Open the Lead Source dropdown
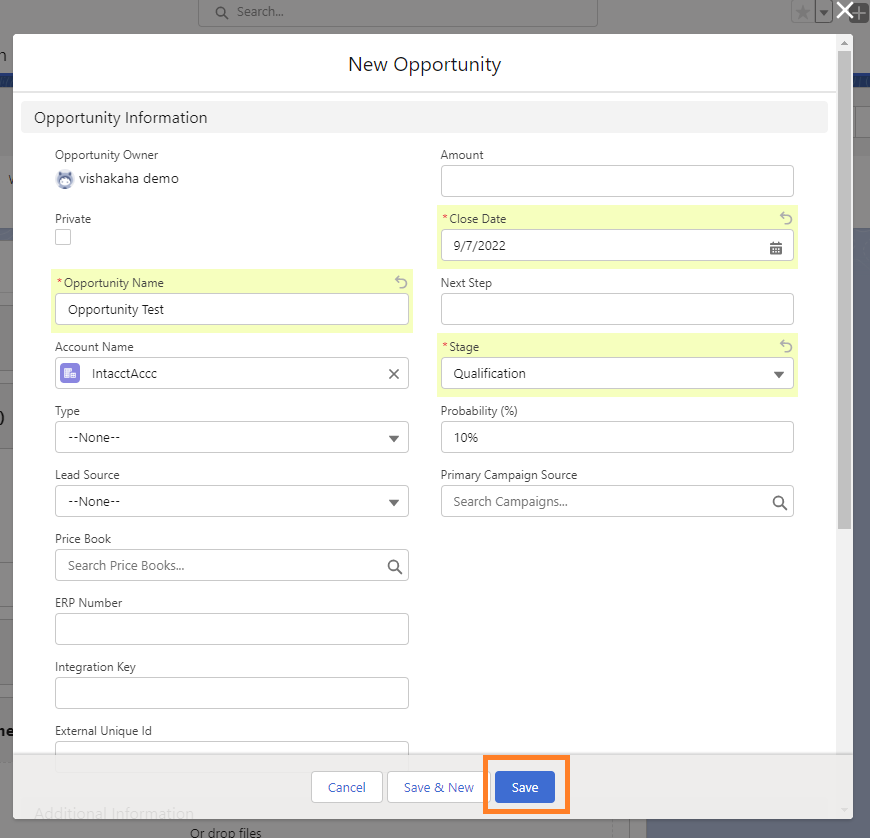Viewport: 870px width, 838px height. pos(232,501)
